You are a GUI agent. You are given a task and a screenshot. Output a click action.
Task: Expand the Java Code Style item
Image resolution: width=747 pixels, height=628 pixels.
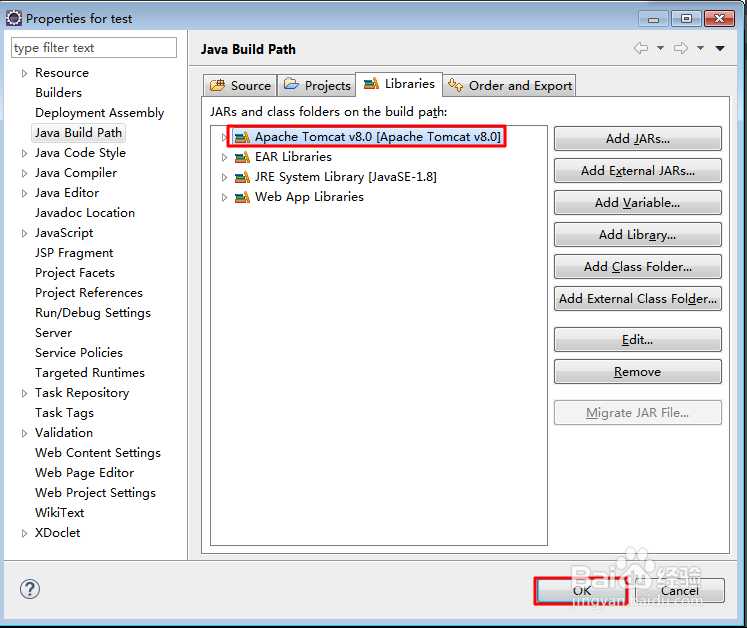click(24, 153)
